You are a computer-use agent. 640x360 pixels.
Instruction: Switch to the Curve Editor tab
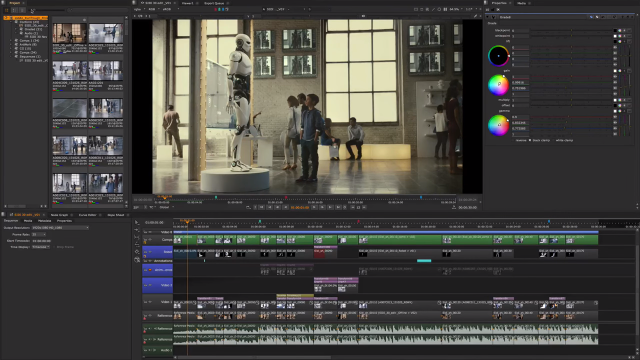point(87,215)
